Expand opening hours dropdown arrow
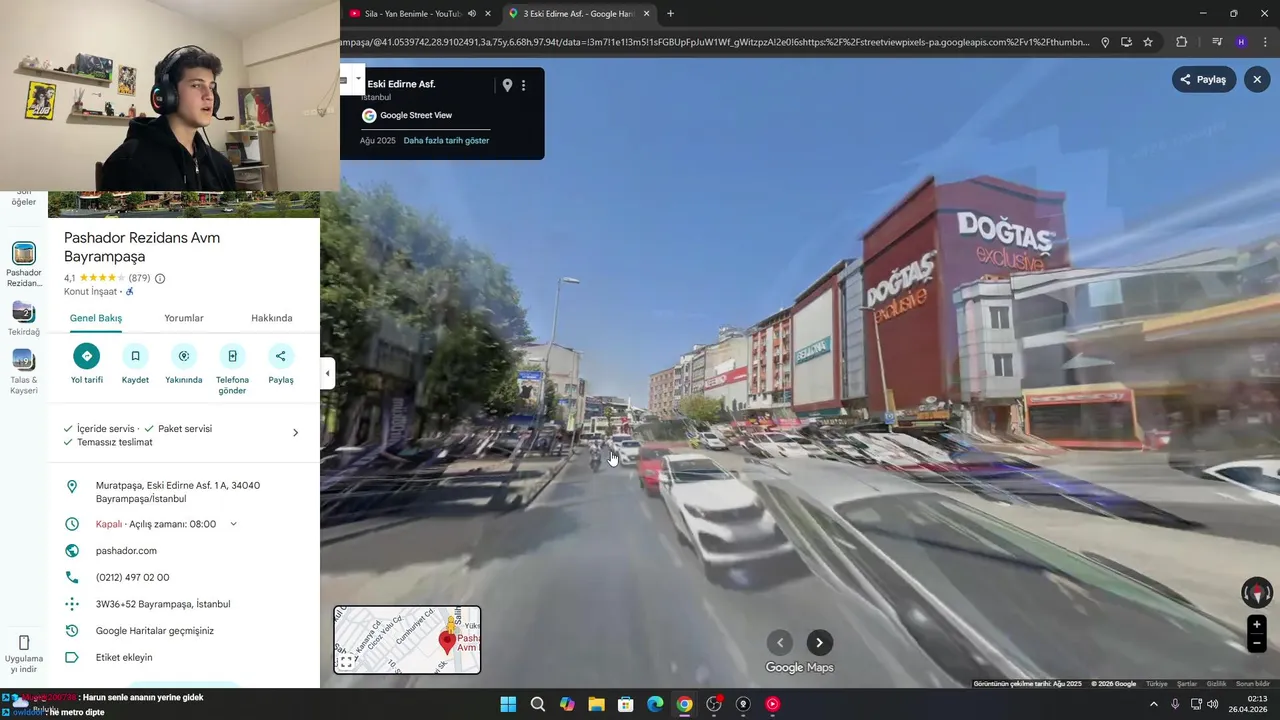The width and height of the screenshot is (1280, 720). (x=233, y=524)
